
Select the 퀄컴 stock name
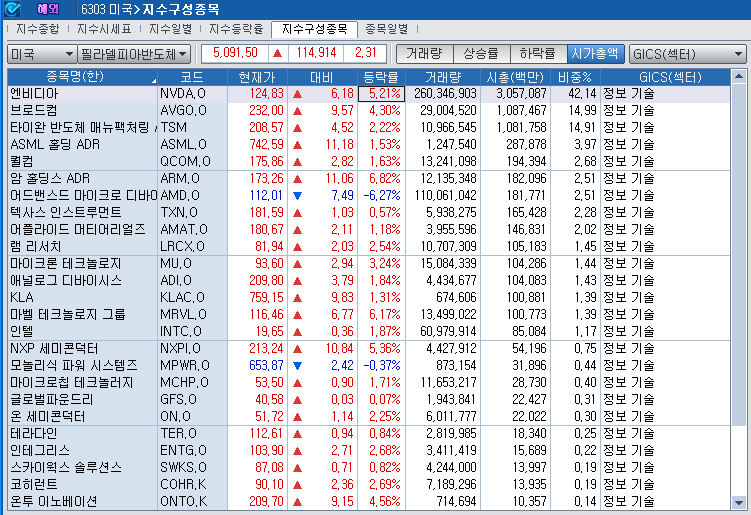pos(22,161)
